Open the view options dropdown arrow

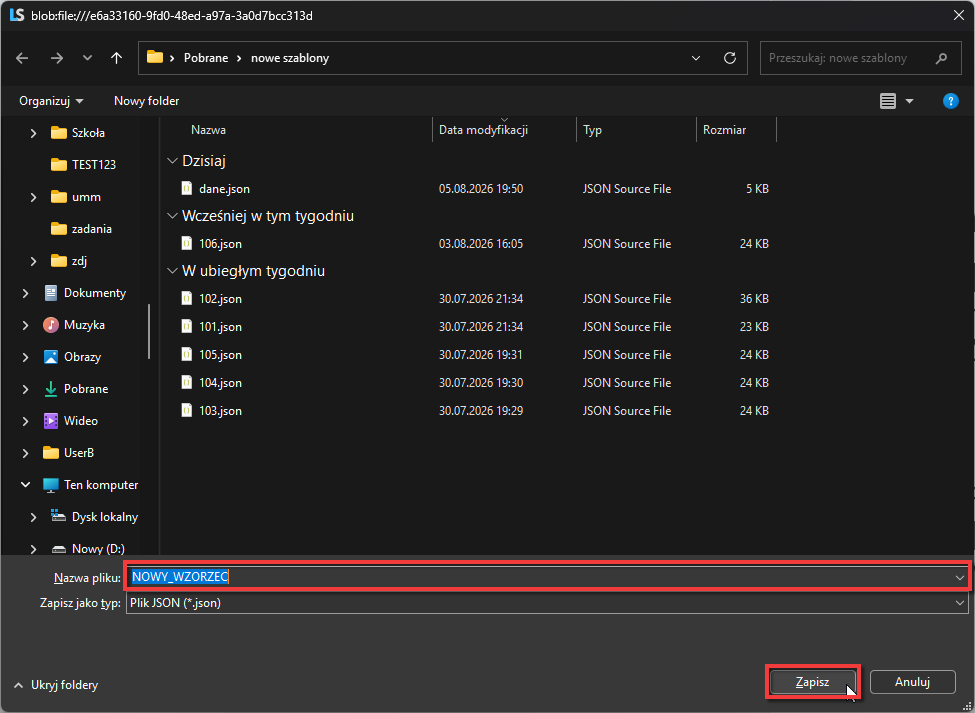[909, 101]
